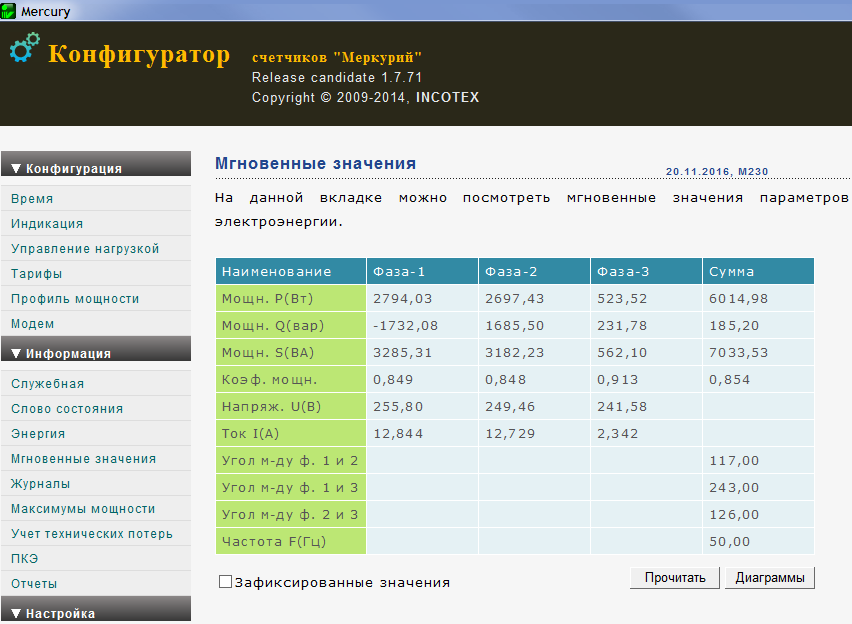Select the Мощн. S(ВА) row label
The image size is (852, 624).
291,352
